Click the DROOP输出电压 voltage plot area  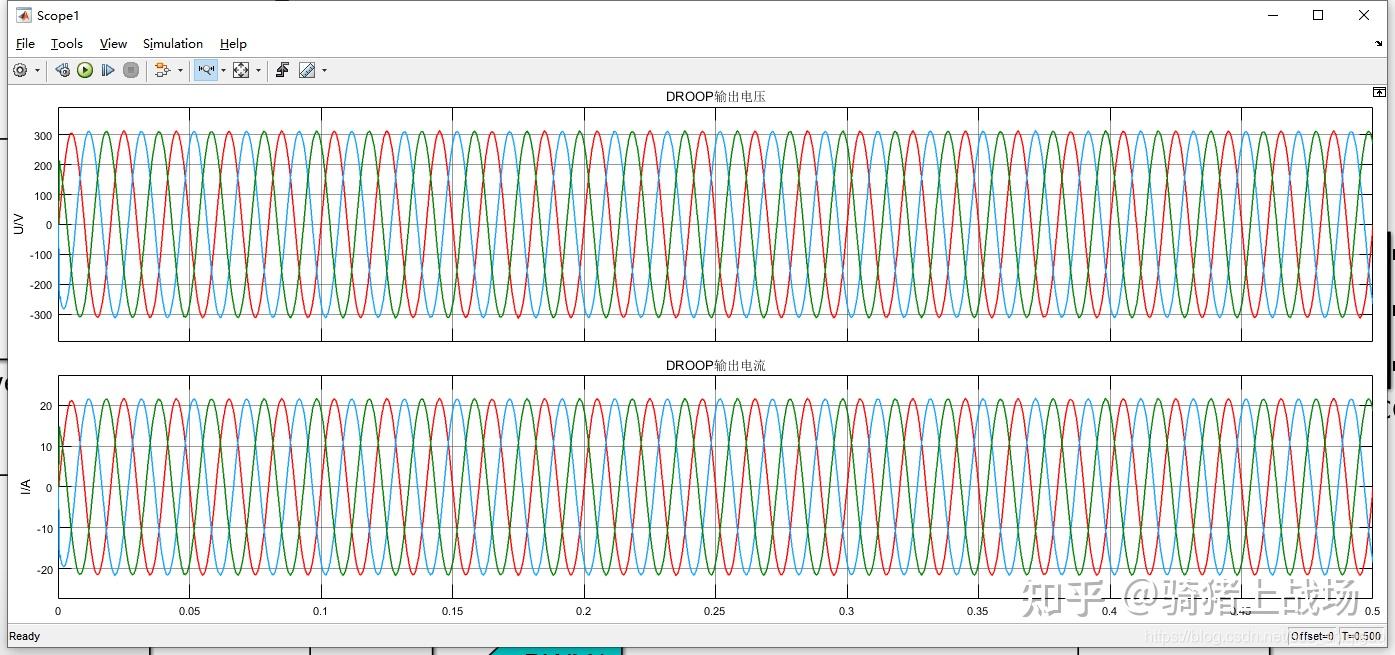(715, 224)
